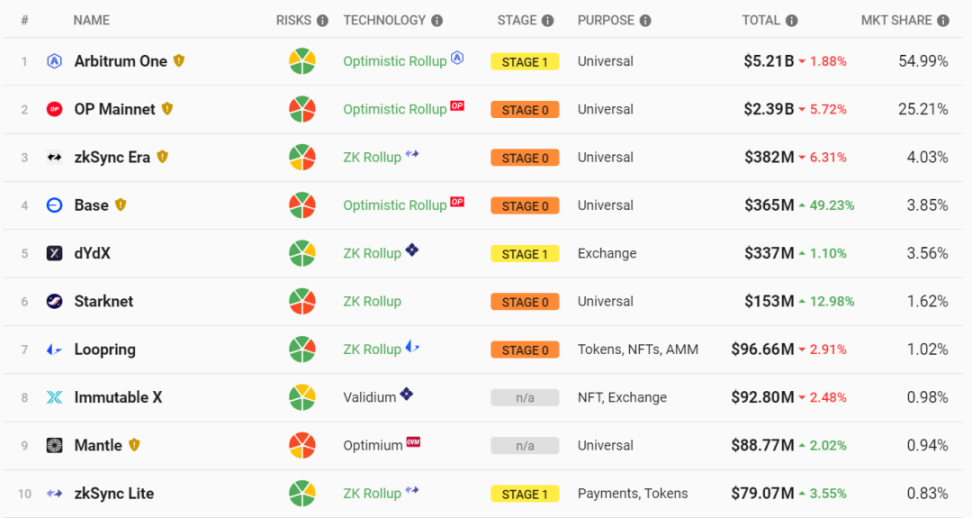Click the TECHNOLOGY column header label
This screenshot has height=518, width=972.
tap(384, 20)
